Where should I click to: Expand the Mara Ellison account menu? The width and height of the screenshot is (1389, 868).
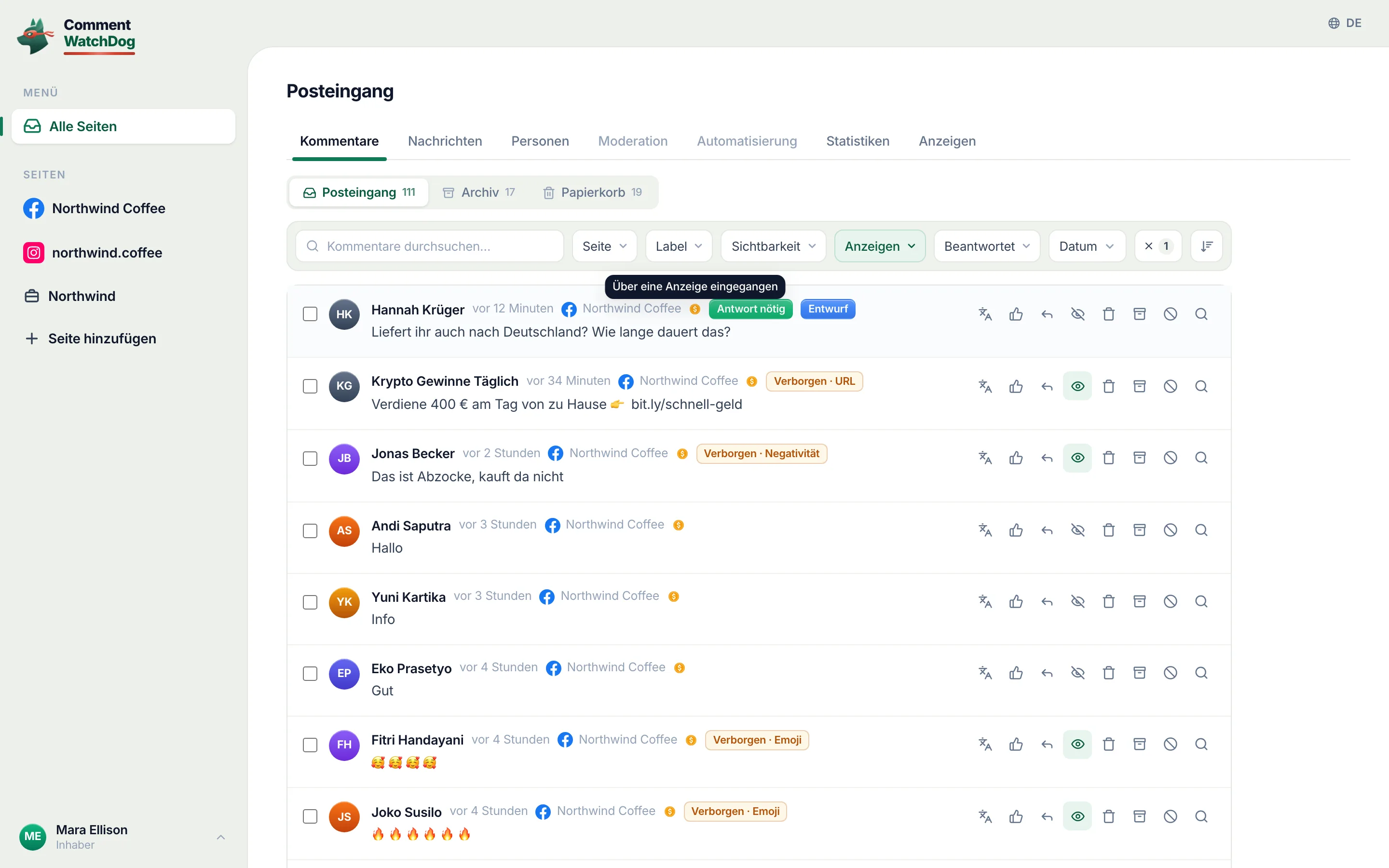[123, 837]
